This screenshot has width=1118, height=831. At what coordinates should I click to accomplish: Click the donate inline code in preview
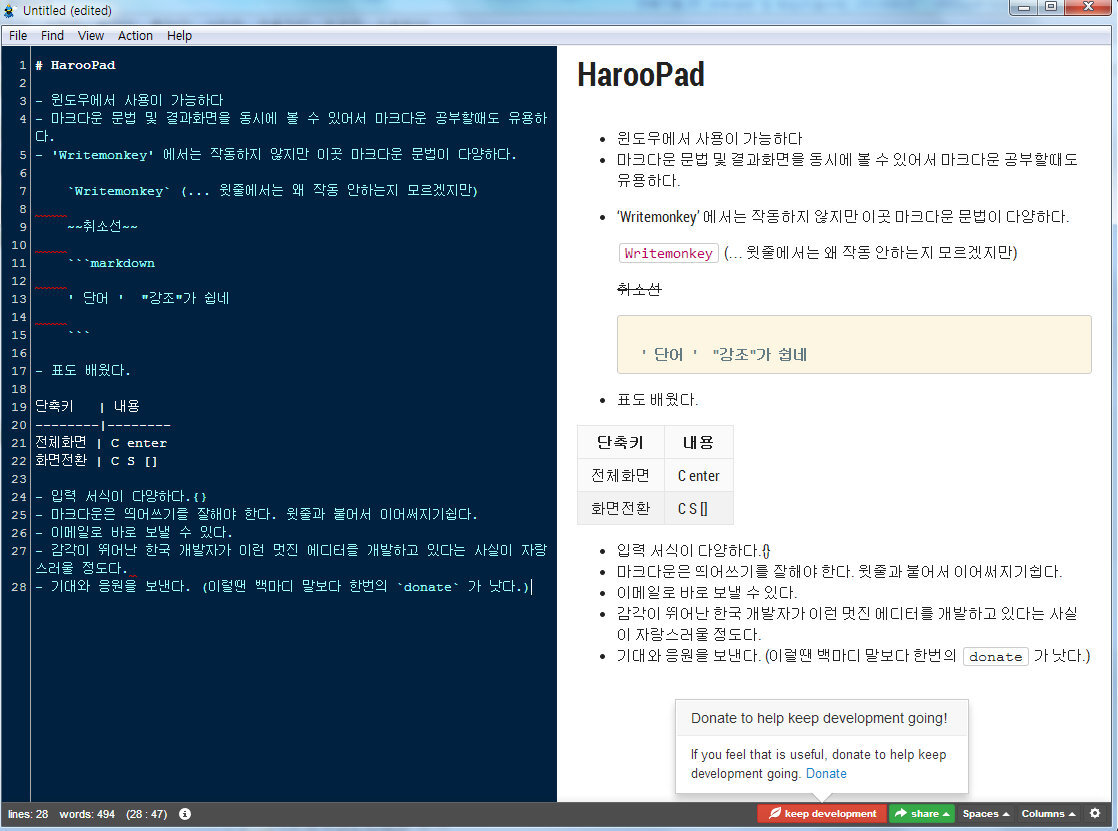tap(995, 656)
